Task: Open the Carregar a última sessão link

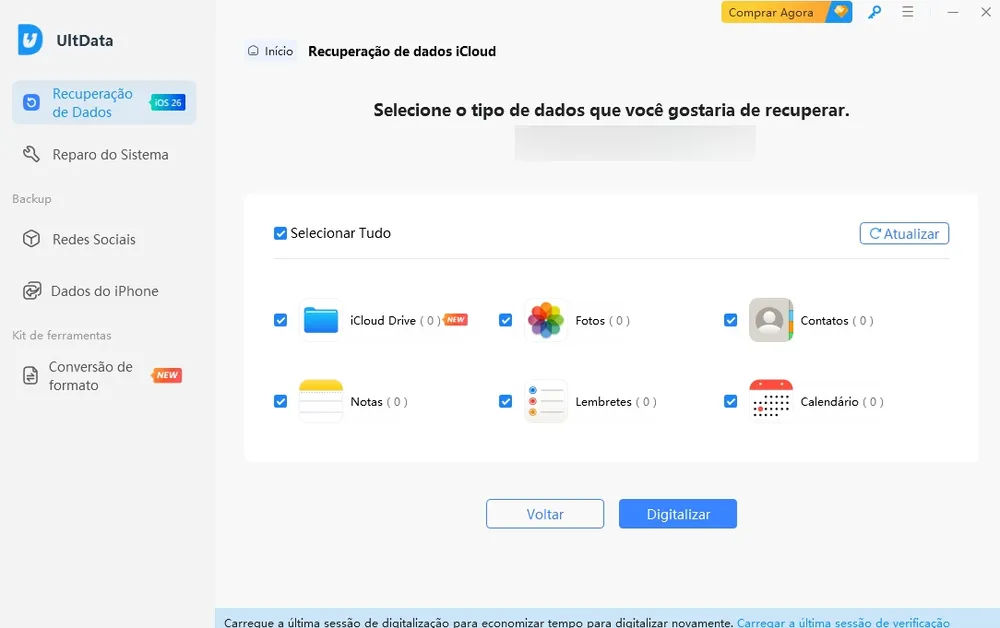Action: point(843,621)
